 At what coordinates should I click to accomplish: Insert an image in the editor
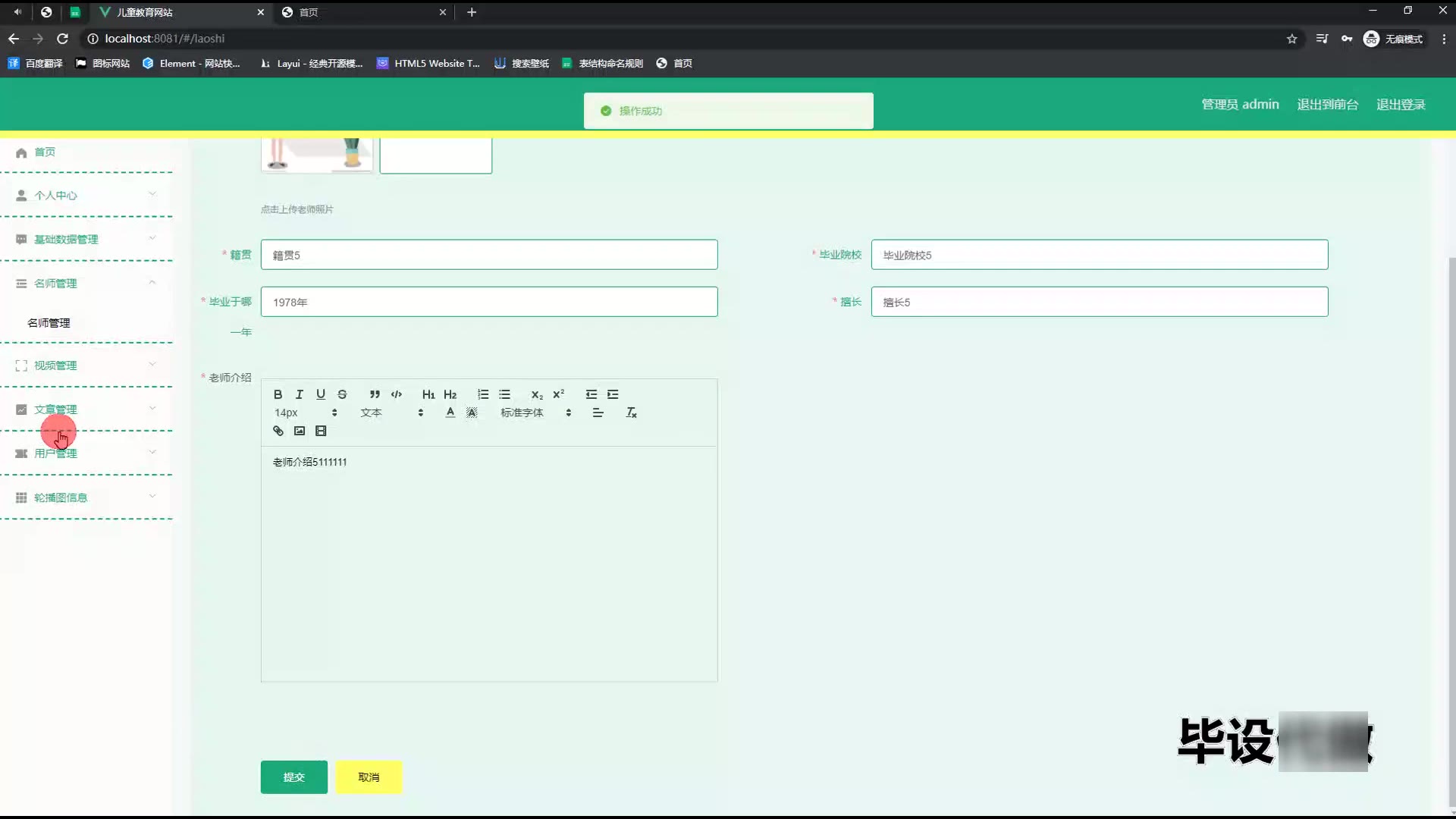(x=299, y=431)
